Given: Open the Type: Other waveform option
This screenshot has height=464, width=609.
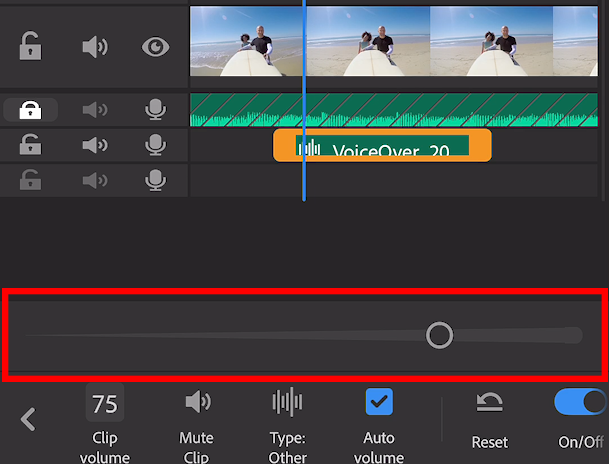Looking at the screenshot, I should click(287, 401).
